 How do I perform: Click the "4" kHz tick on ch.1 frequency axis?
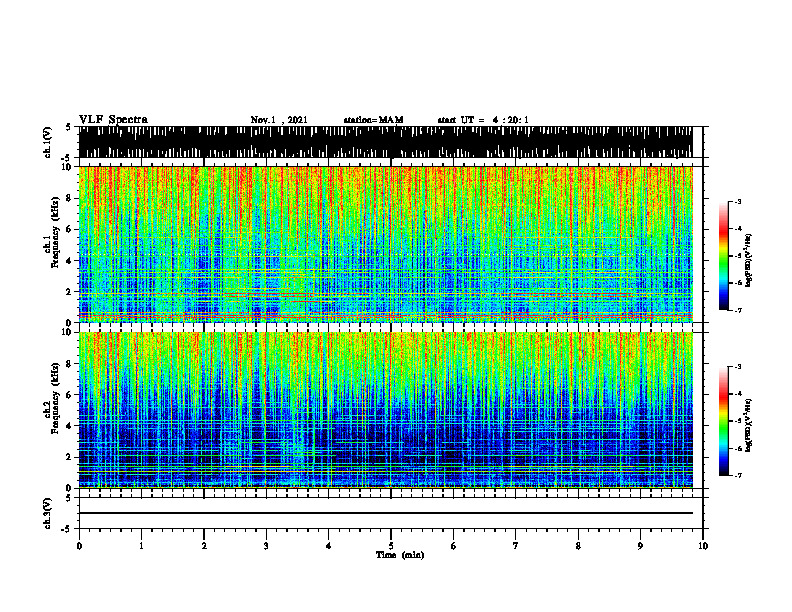pyautogui.click(x=69, y=261)
